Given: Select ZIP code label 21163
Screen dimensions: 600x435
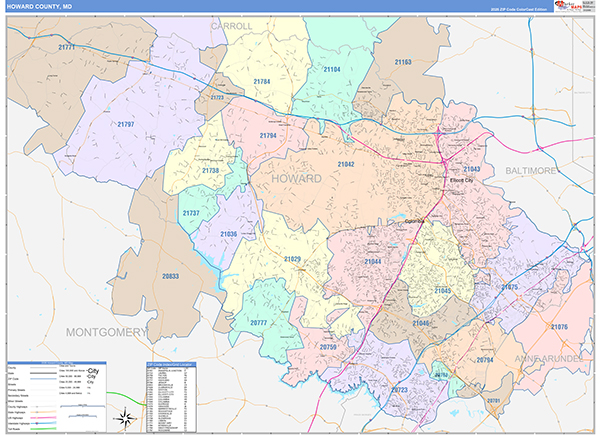Looking at the screenshot, I should tap(403, 62).
